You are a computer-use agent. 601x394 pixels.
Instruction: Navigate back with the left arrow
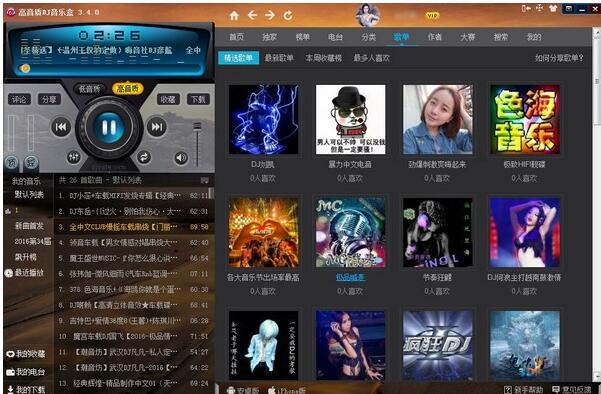(x=252, y=15)
